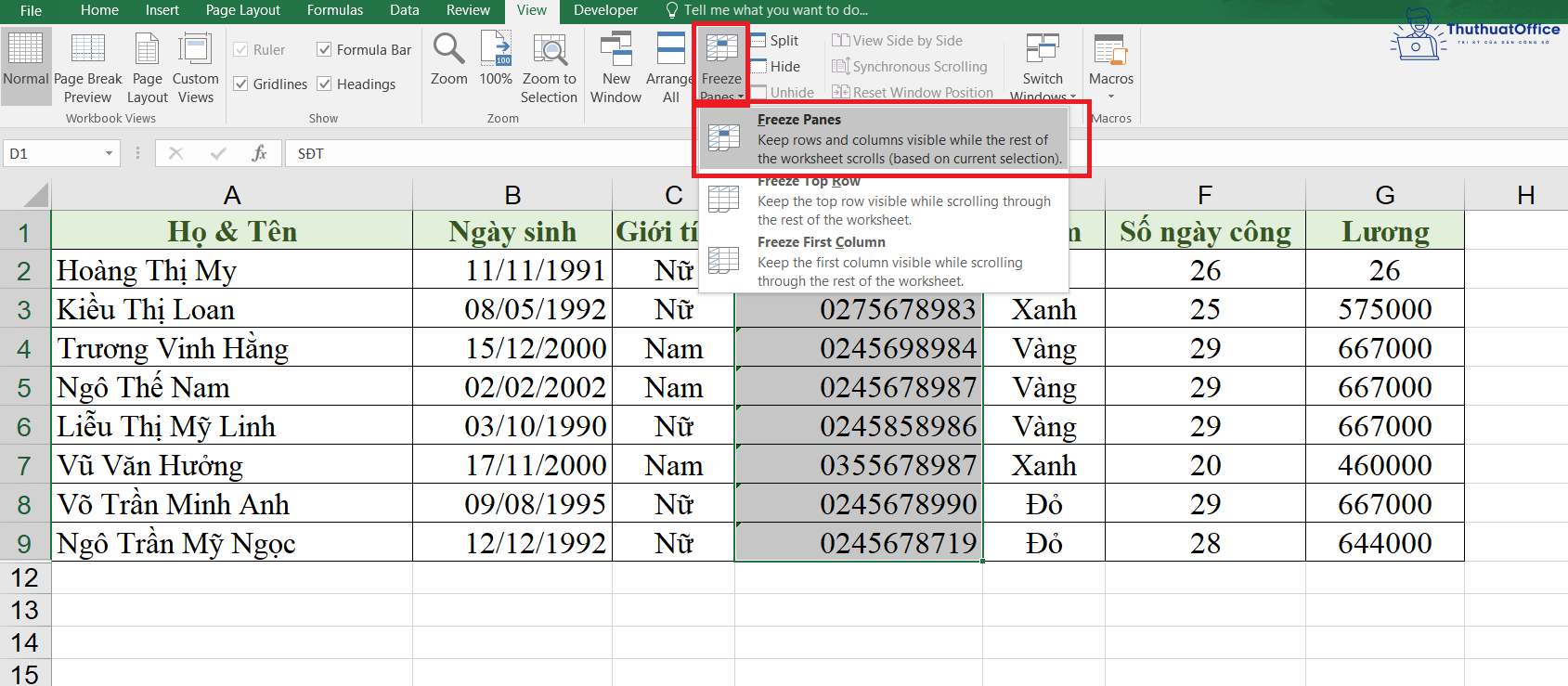Open a New Window
The width and height of the screenshot is (1568, 686).
[616, 67]
